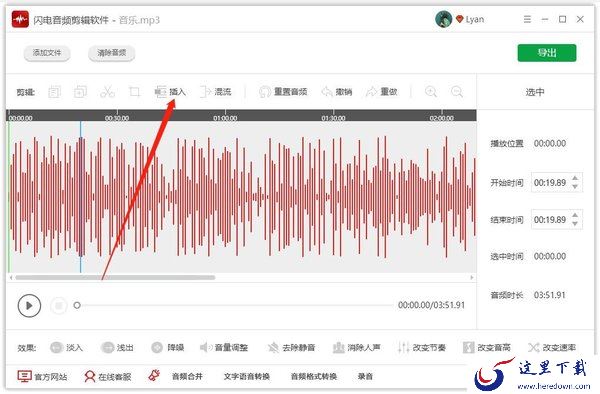Undo with the 撤销 button
Screen dimensions: 600x394
337,92
